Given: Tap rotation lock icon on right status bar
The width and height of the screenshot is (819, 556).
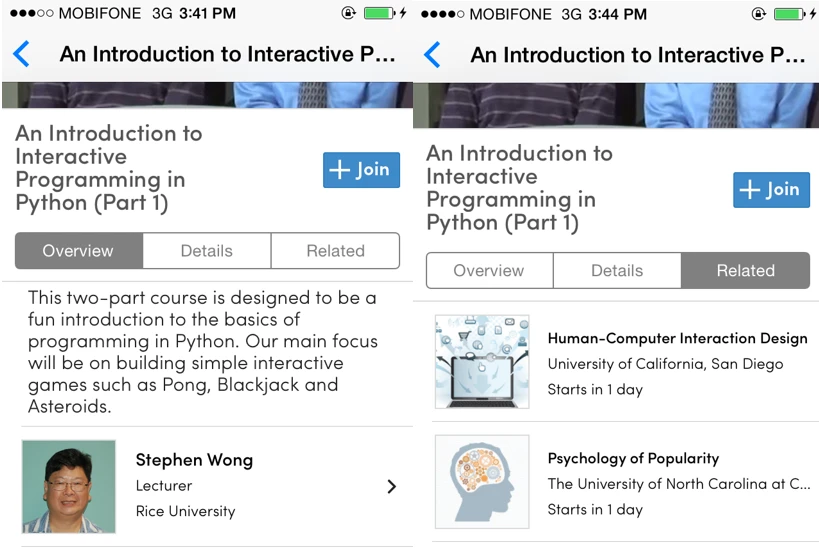Looking at the screenshot, I should (760, 14).
